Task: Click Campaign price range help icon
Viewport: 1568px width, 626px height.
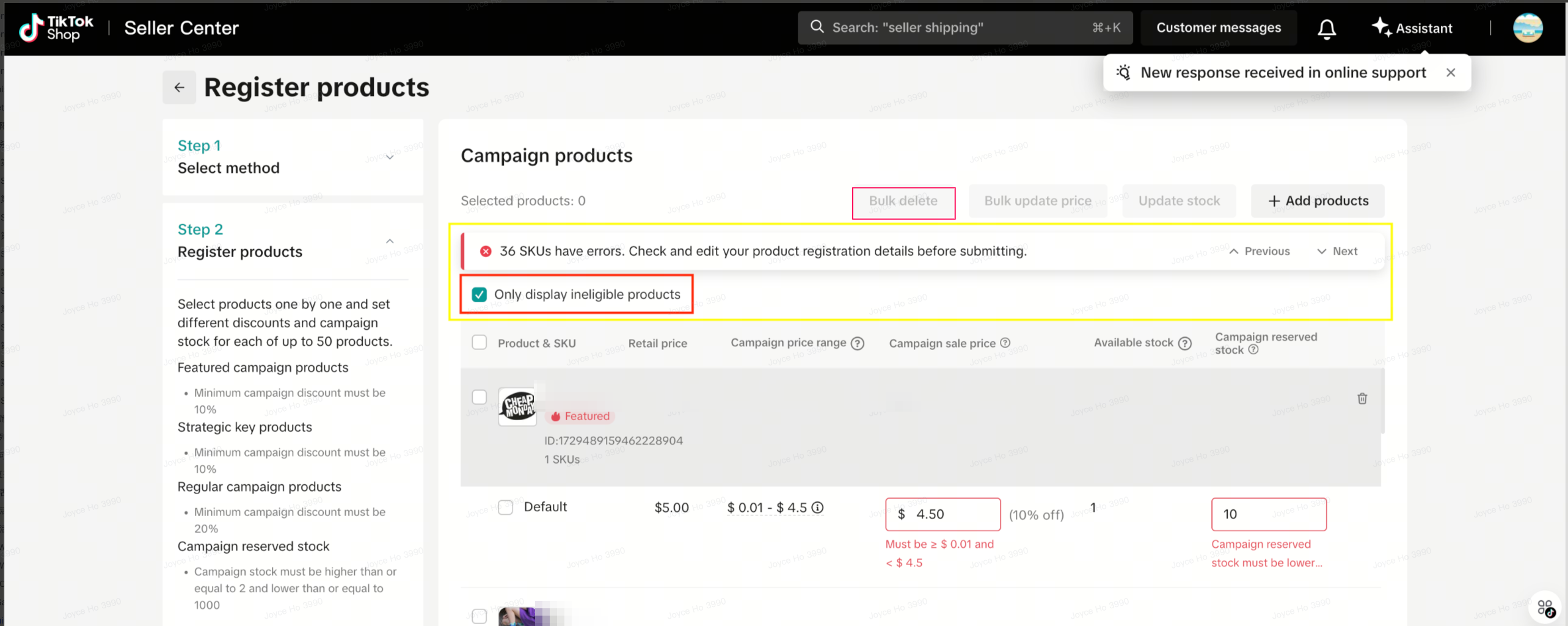Action: (x=858, y=343)
